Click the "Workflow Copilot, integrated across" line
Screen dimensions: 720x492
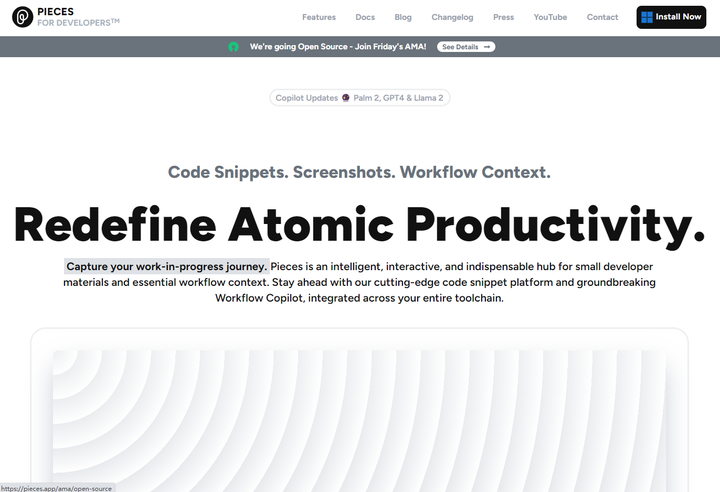360,298
